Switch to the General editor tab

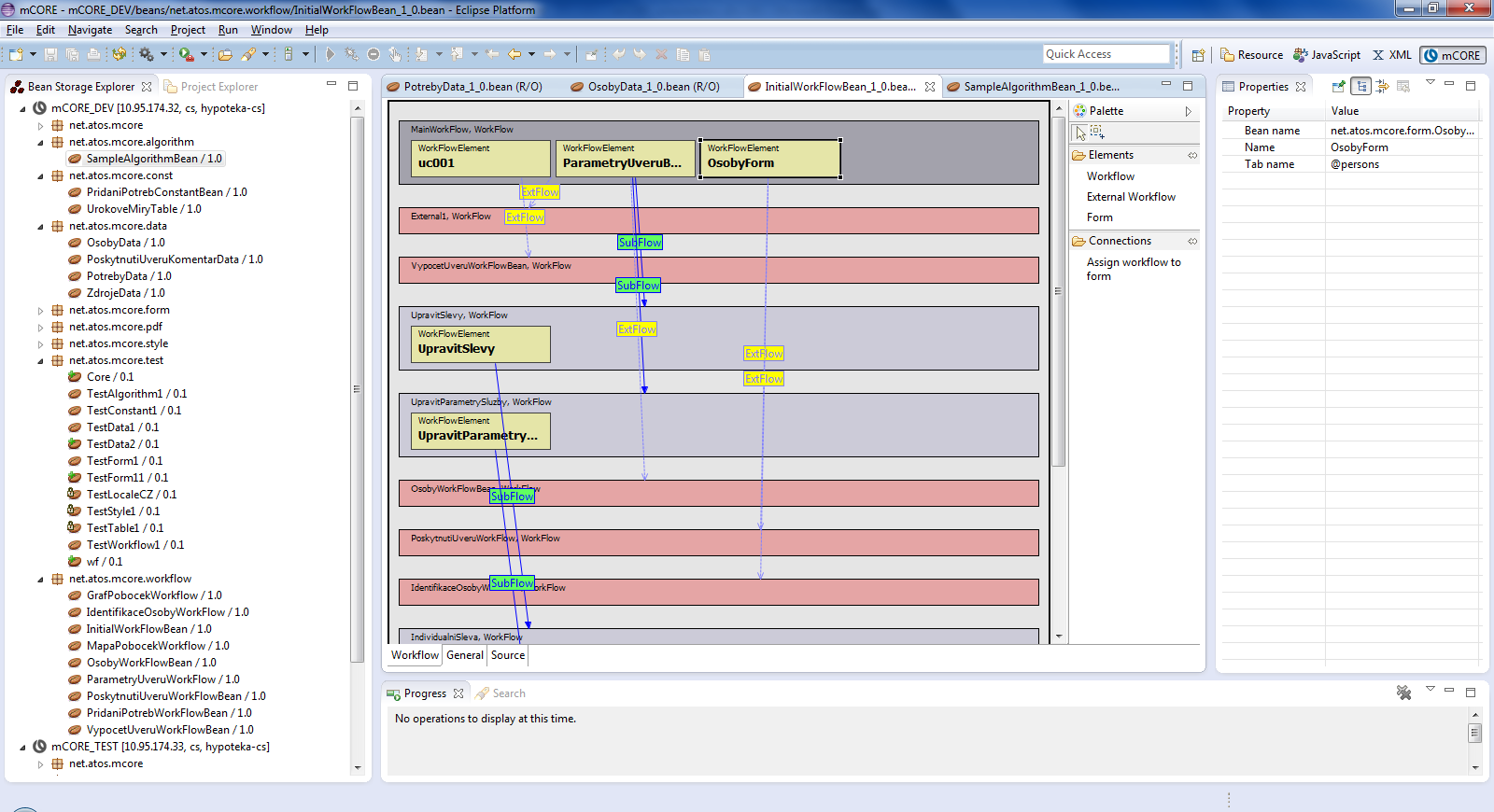click(465, 655)
